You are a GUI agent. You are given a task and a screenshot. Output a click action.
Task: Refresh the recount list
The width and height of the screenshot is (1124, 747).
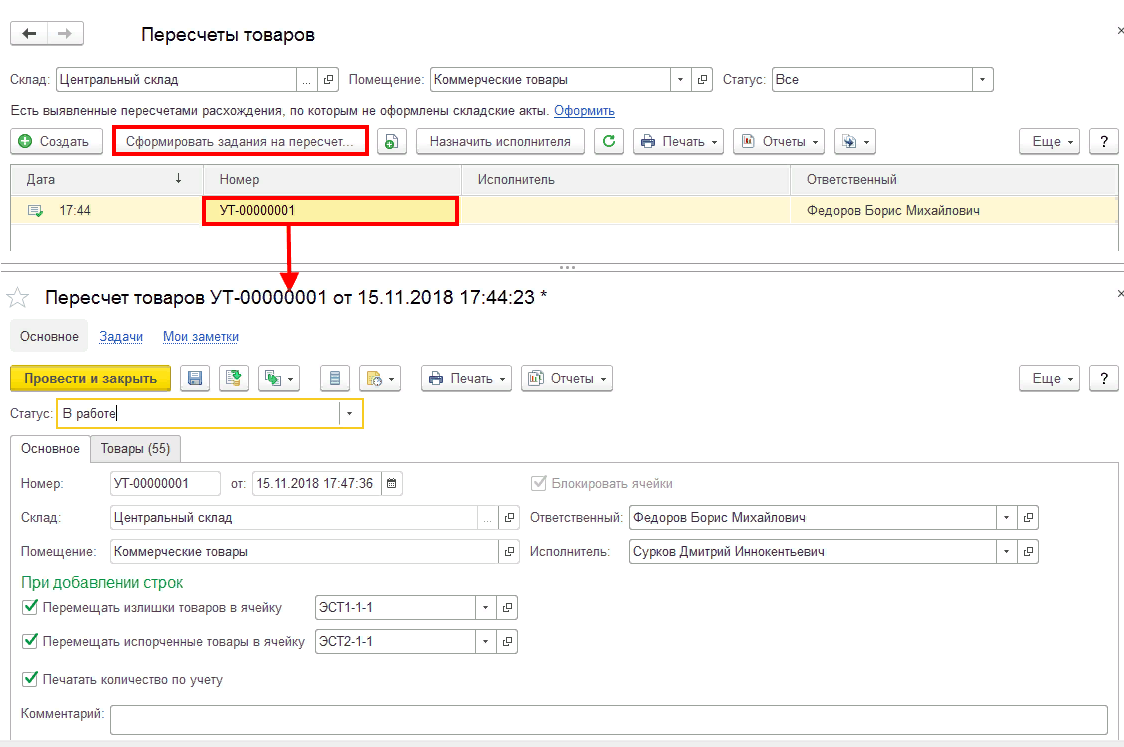609,142
